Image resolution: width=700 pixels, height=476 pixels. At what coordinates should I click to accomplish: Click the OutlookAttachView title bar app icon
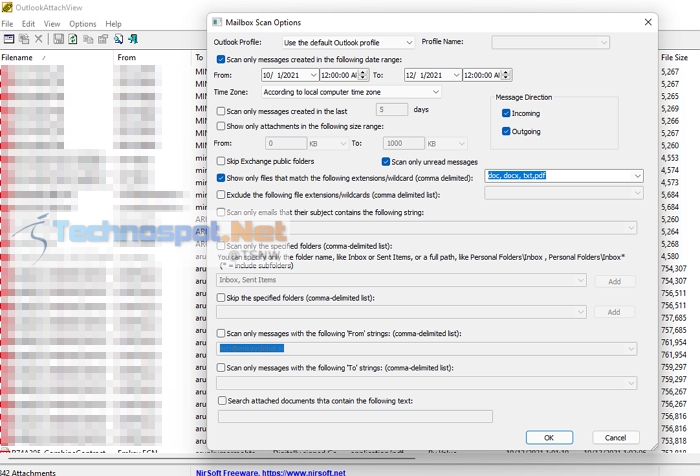coord(7,7)
